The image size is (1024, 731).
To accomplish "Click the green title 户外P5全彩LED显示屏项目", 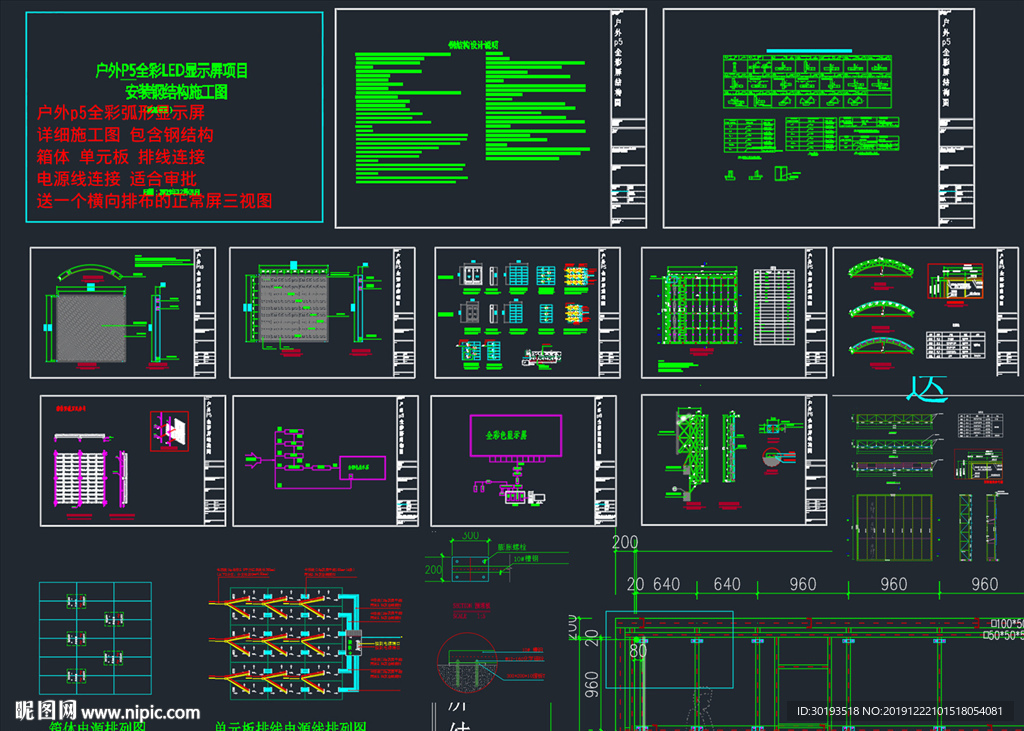I will 172,71.
